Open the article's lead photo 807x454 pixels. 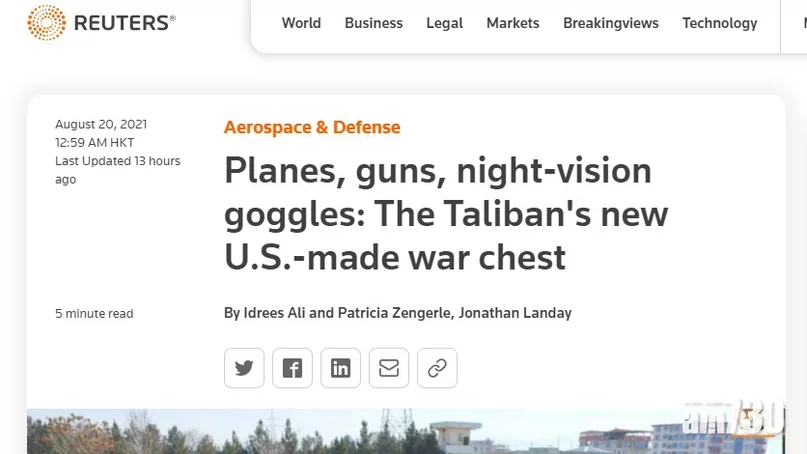pos(406,431)
